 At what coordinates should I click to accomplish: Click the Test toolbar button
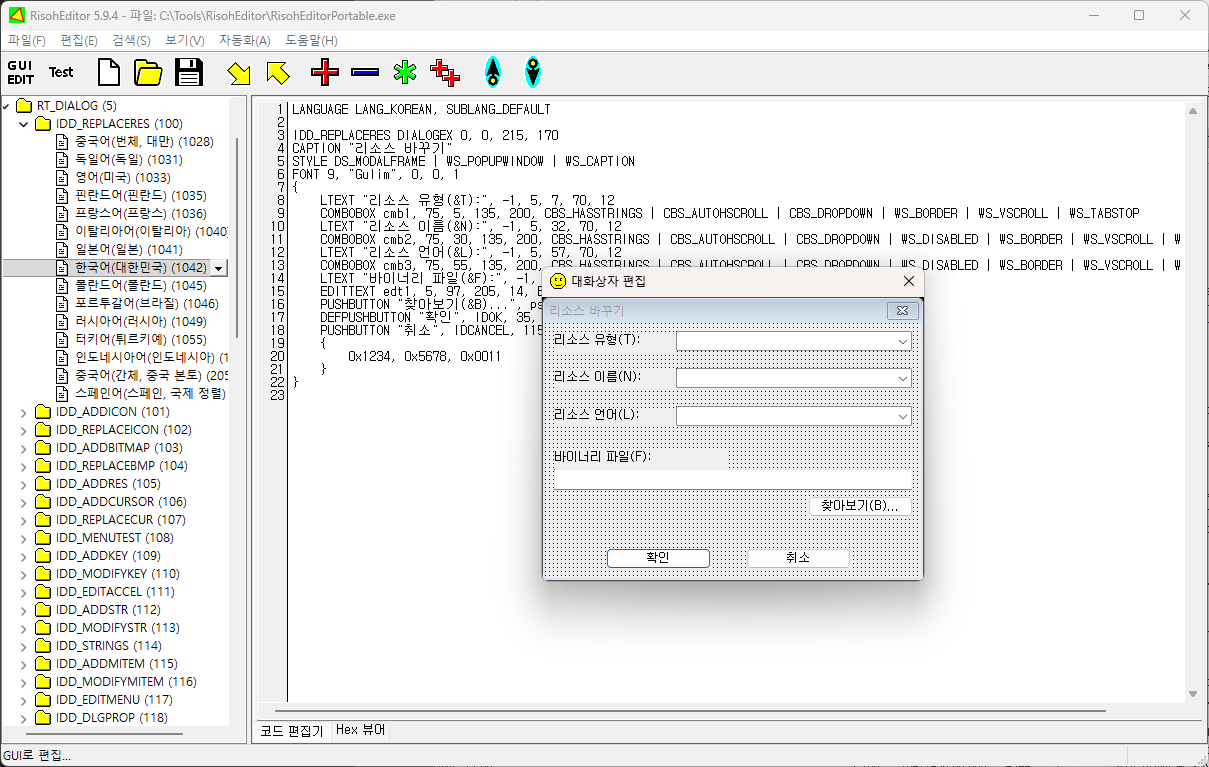click(61, 72)
